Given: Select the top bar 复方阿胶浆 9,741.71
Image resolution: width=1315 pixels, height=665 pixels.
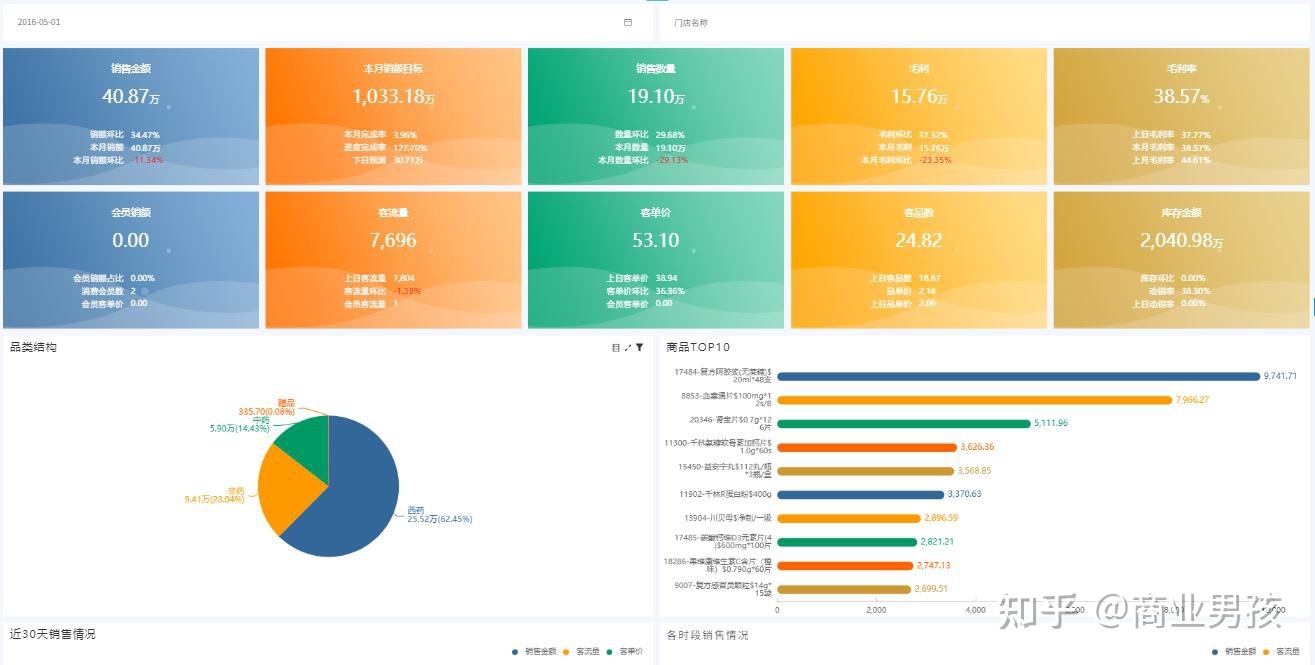Looking at the screenshot, I should click(1018, 376).
